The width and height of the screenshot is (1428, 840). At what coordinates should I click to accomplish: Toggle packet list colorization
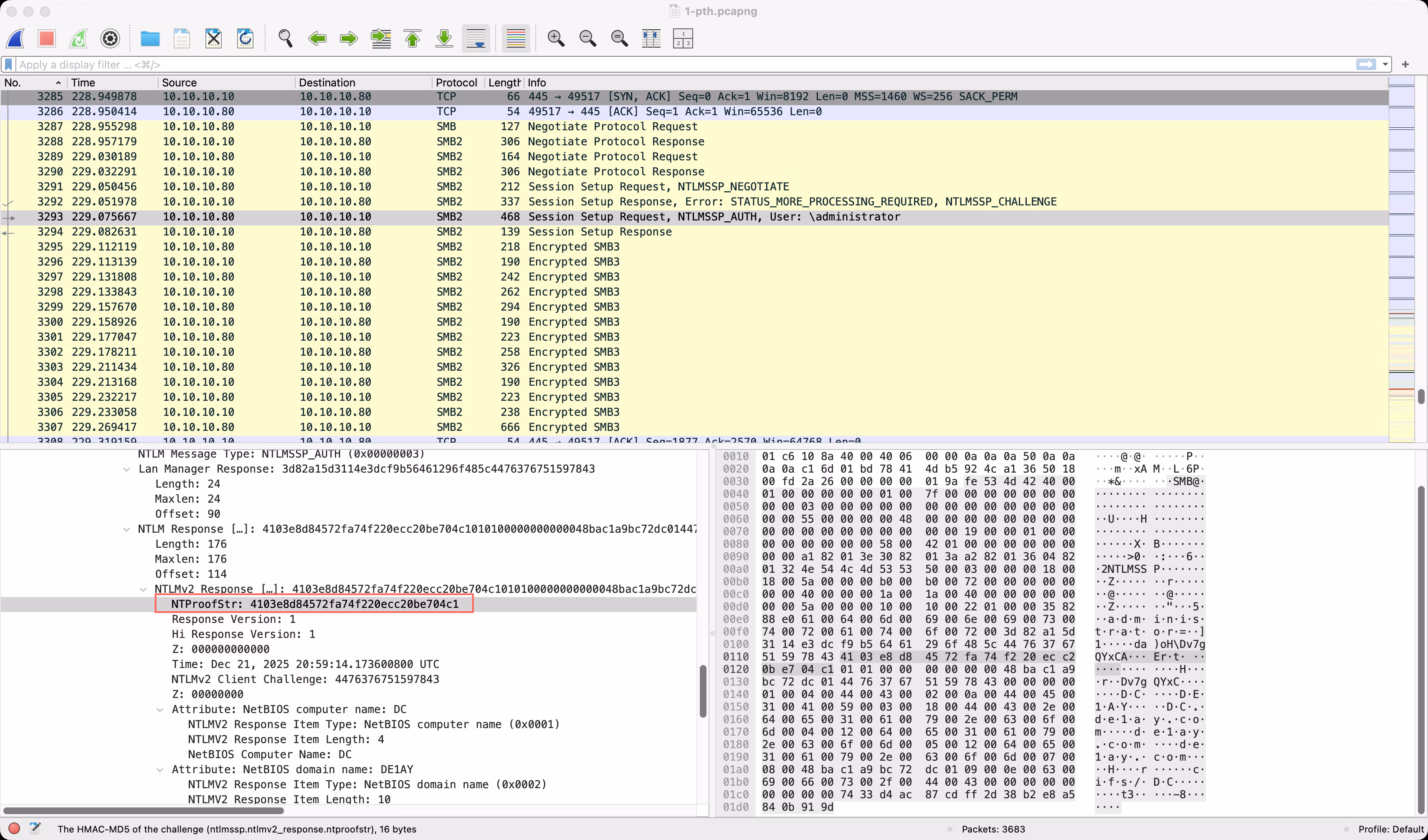point(516,38)
